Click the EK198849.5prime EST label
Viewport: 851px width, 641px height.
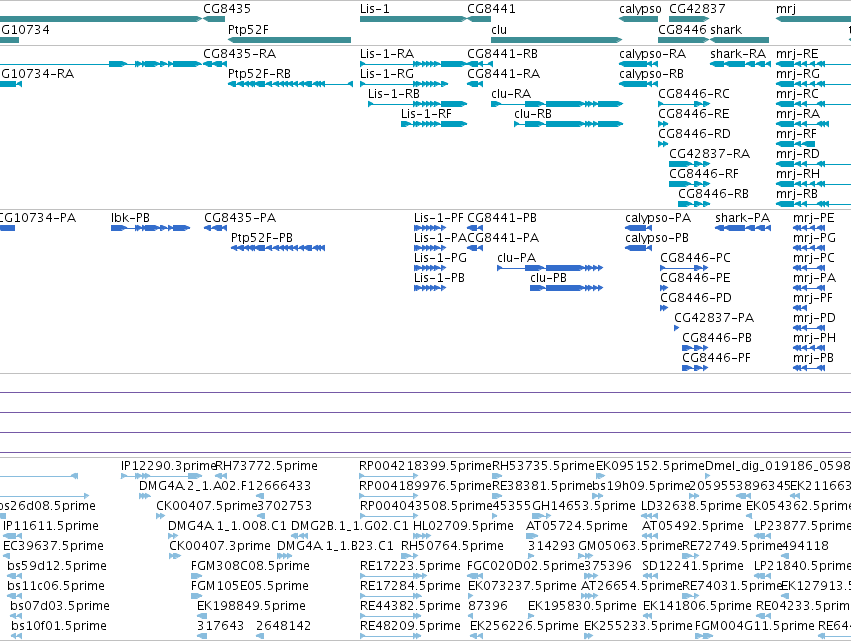pos(251,606)
